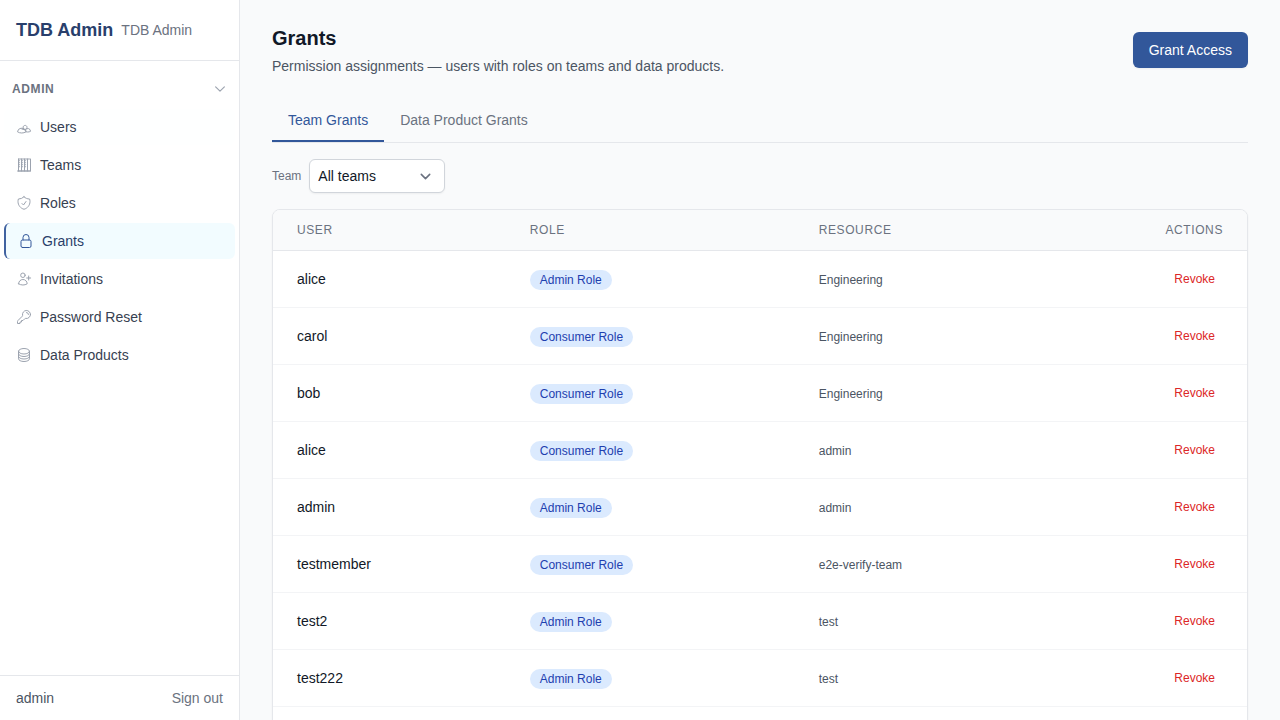Open Roles page in sidebar
Screen dimensions: 1280x720
click(120, 203)
